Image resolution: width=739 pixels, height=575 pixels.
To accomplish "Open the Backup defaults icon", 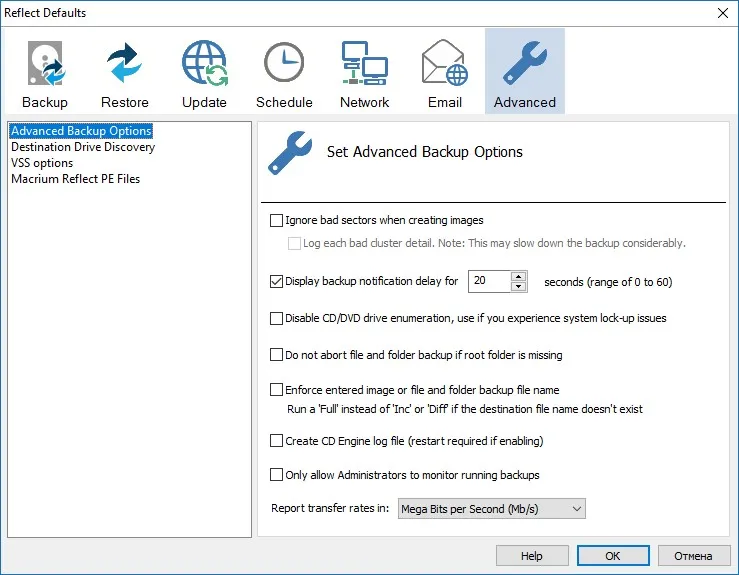I will (x=45, y=64).
